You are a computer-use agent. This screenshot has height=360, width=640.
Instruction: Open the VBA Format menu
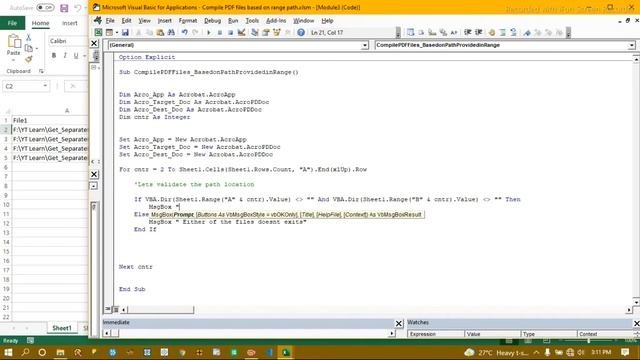click(x=188, y=20)
